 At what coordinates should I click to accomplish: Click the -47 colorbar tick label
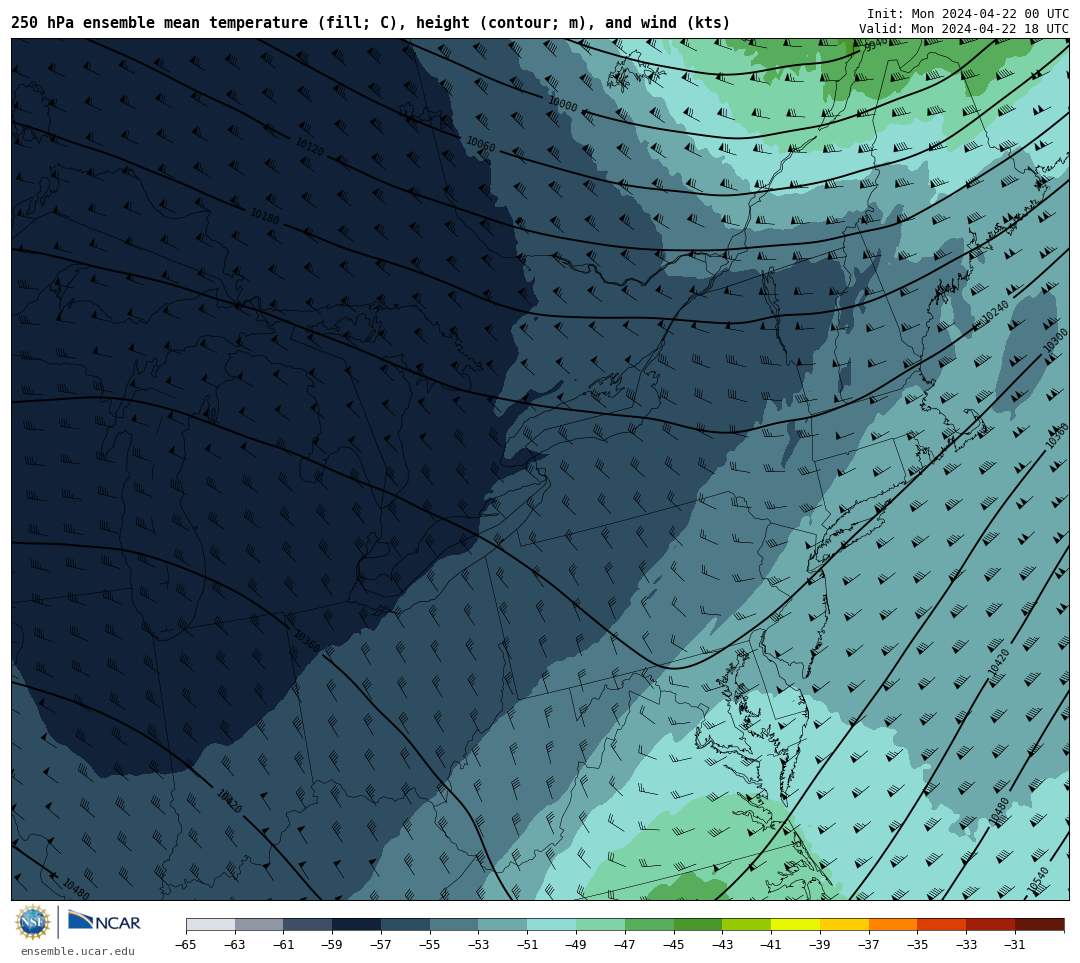(625, 944)
